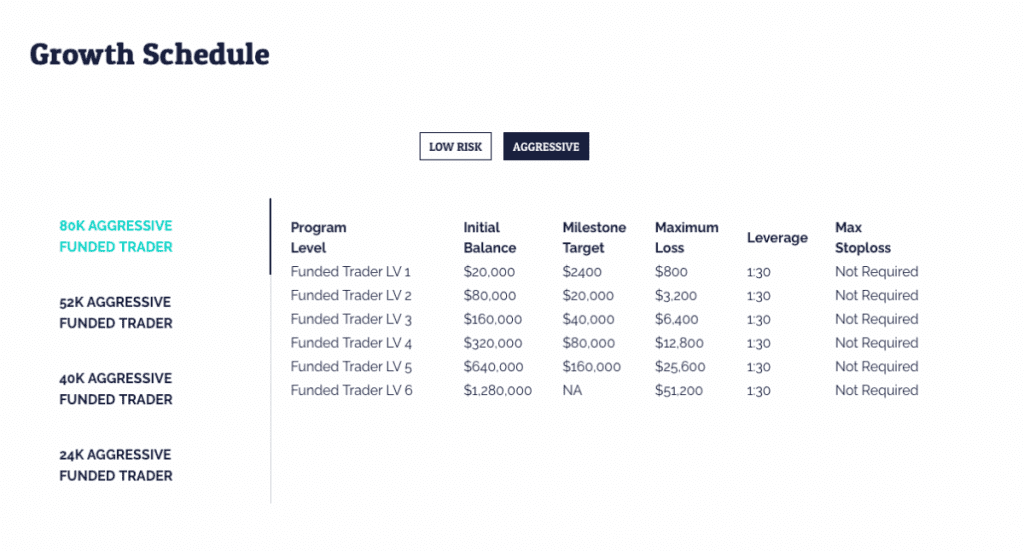Click Funded Trader LV 3 row label
Image resolution: width=1024 pixels, height=551 pixels.
click(351, 319)
